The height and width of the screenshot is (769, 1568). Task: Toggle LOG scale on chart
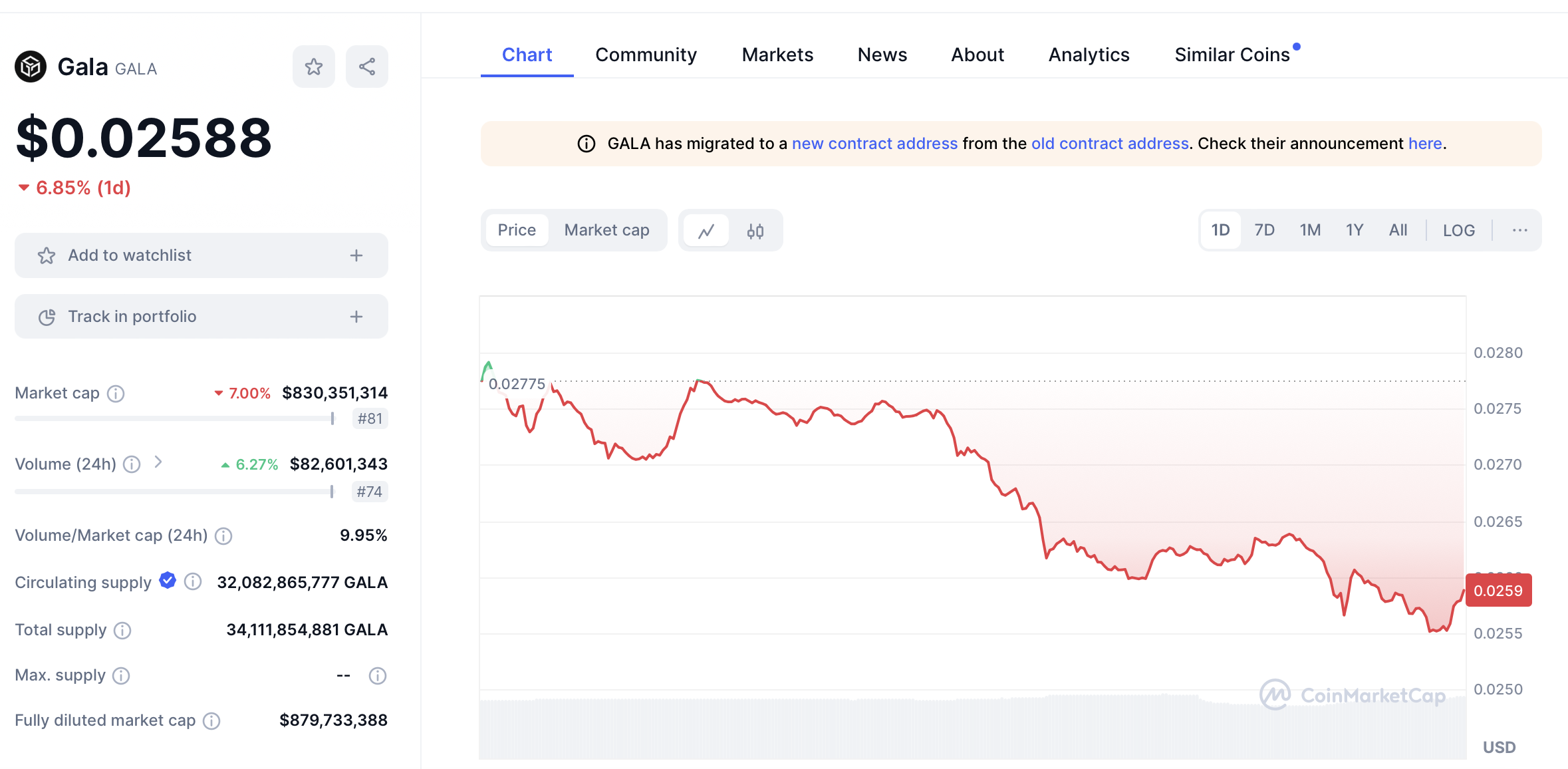click(1458, 230)
